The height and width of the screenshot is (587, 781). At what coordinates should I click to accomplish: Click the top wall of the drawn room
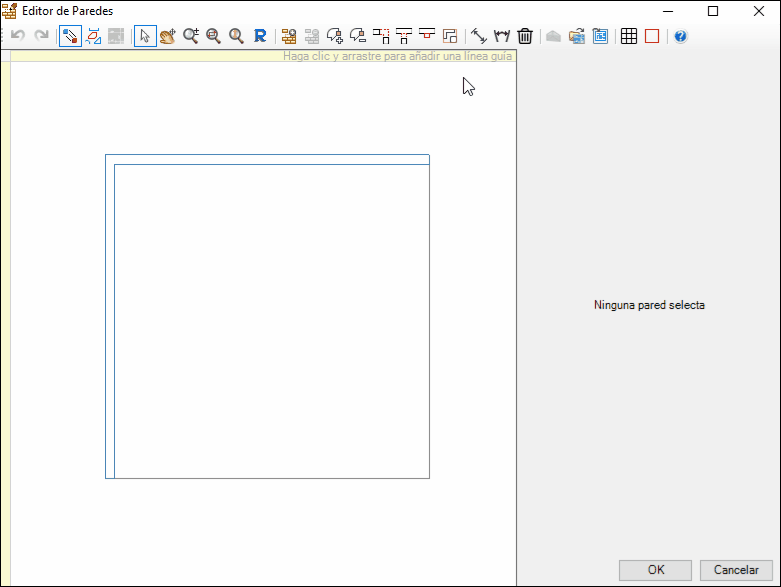pyautogui.click(x=267, y=159)
